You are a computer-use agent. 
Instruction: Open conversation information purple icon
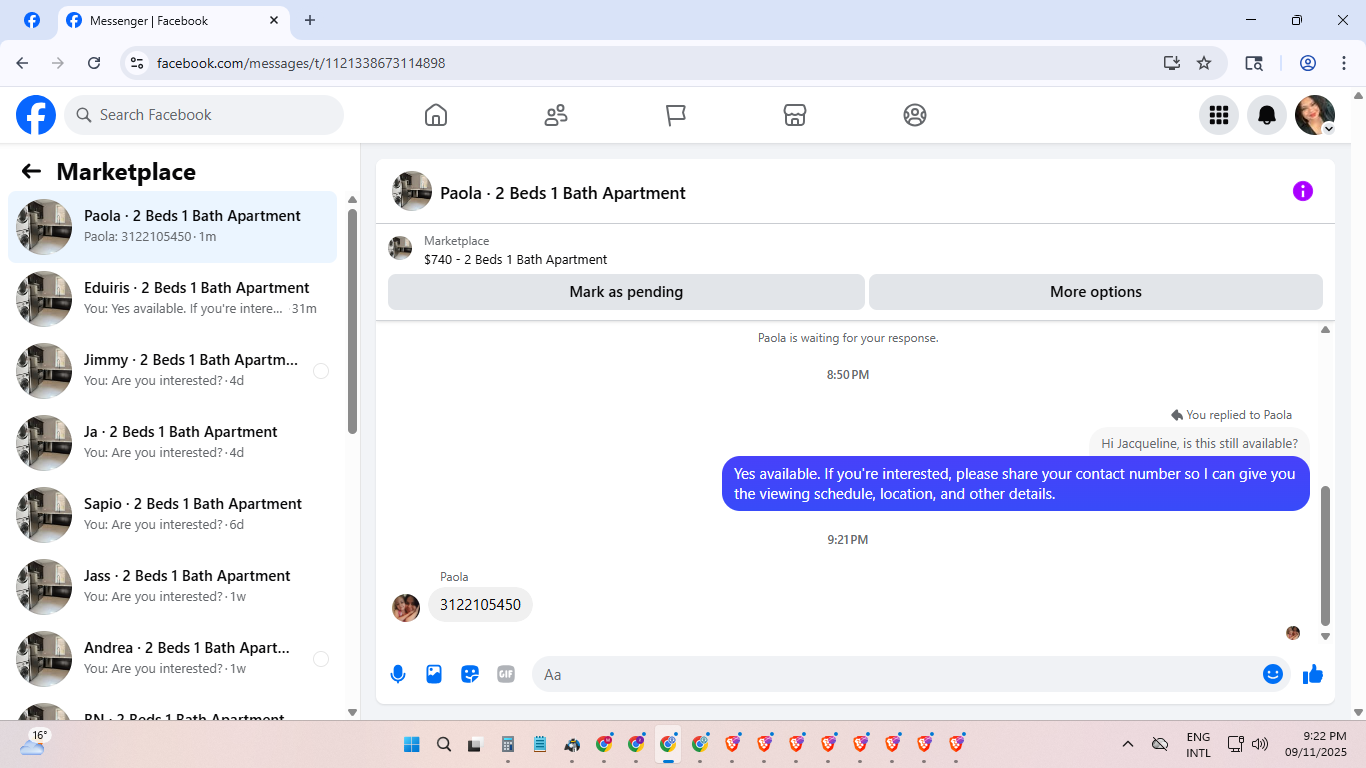tap(1303, 191)
